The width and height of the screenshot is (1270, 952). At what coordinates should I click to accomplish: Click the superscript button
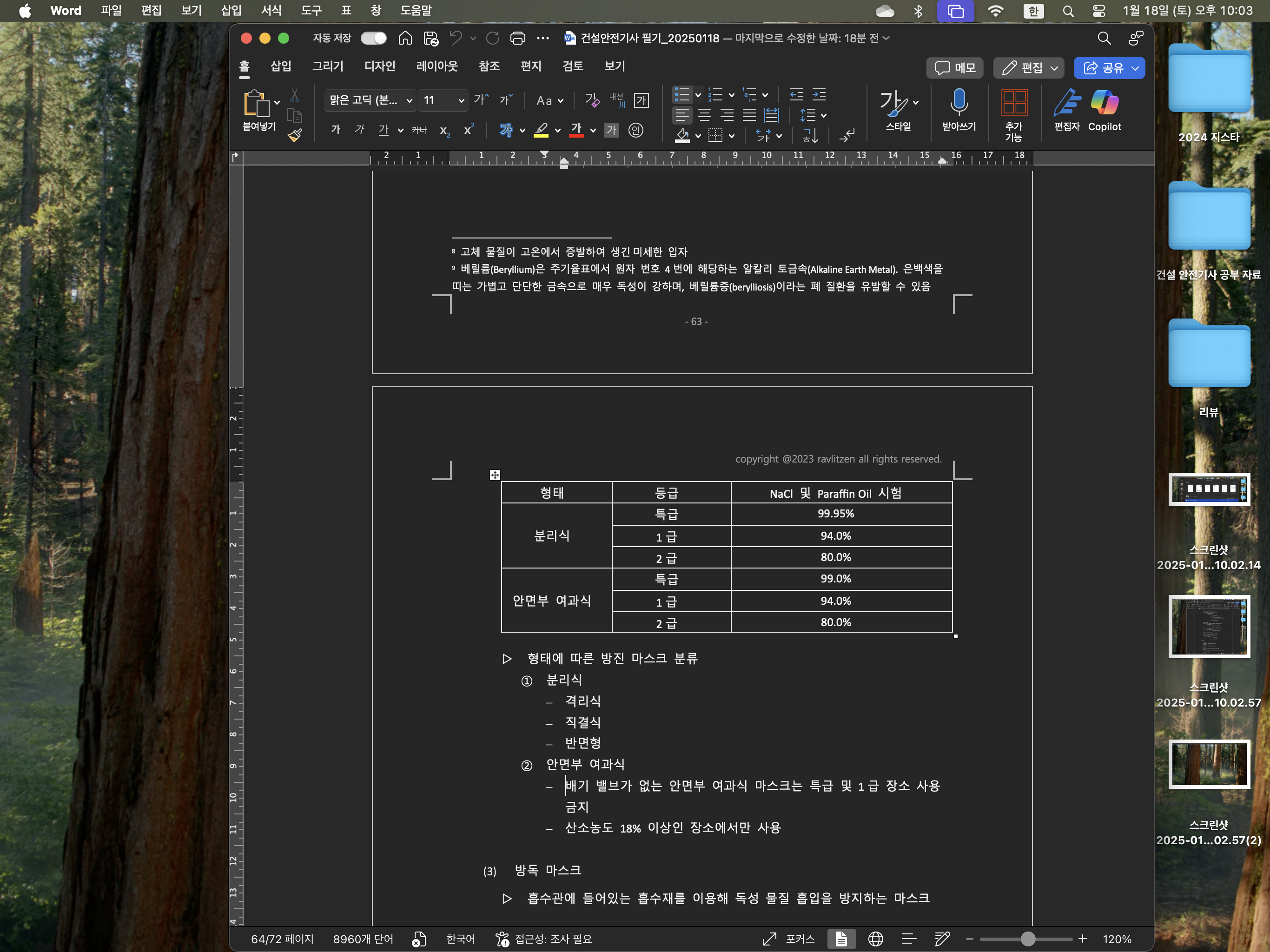(469, 130)
